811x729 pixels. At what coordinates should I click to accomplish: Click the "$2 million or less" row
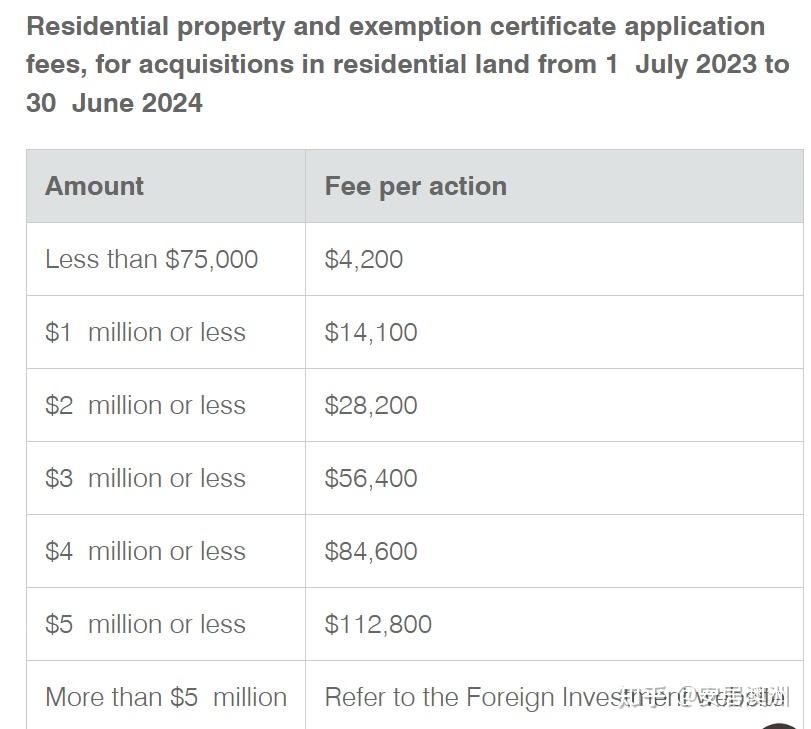(145, 405)
